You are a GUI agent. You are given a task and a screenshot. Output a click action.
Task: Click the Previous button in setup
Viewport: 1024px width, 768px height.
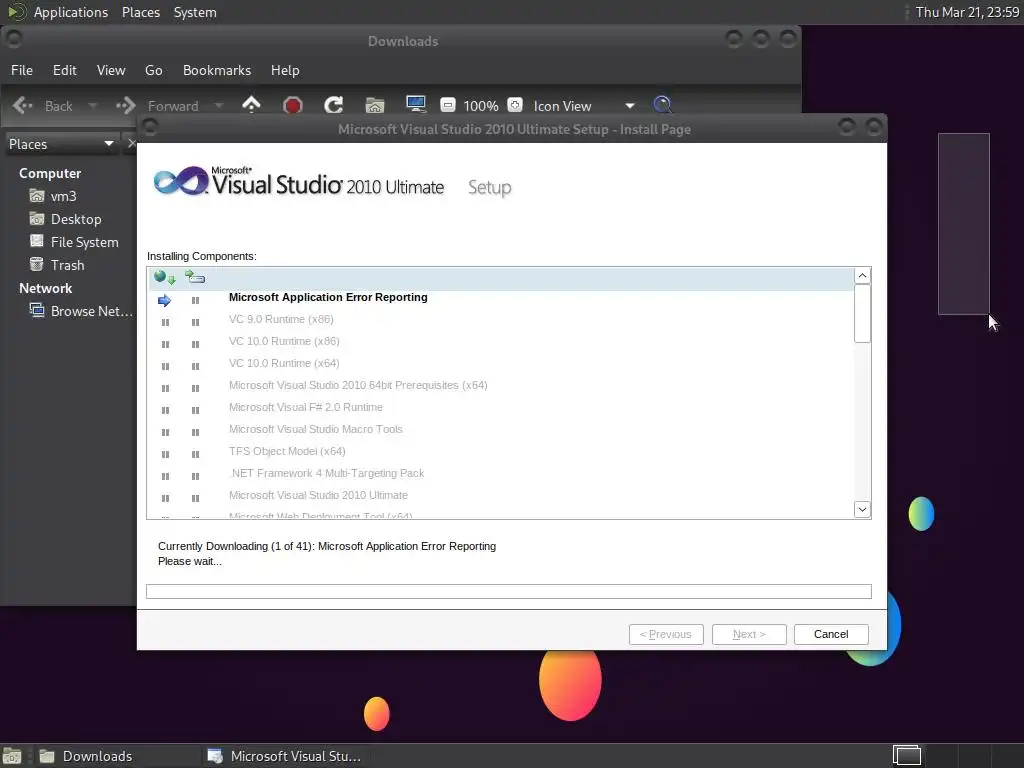[665, 634]
